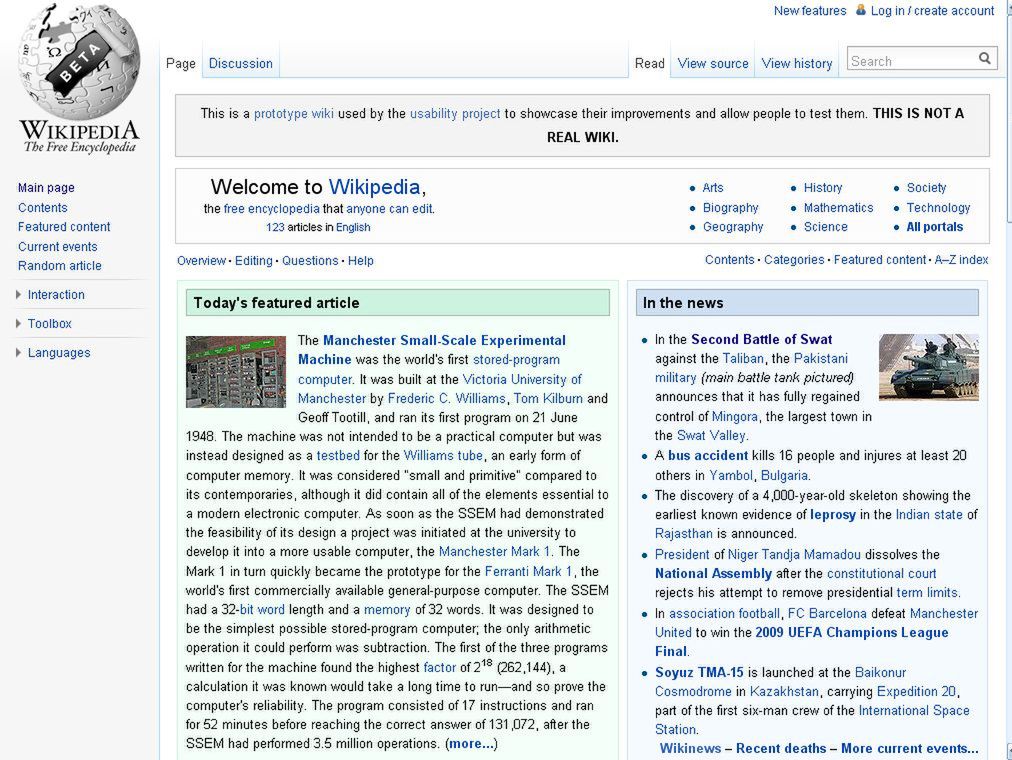Open Featured content in the left sidebar
The height and width of the screenshot is (760, 1012).
coord(64,227)
